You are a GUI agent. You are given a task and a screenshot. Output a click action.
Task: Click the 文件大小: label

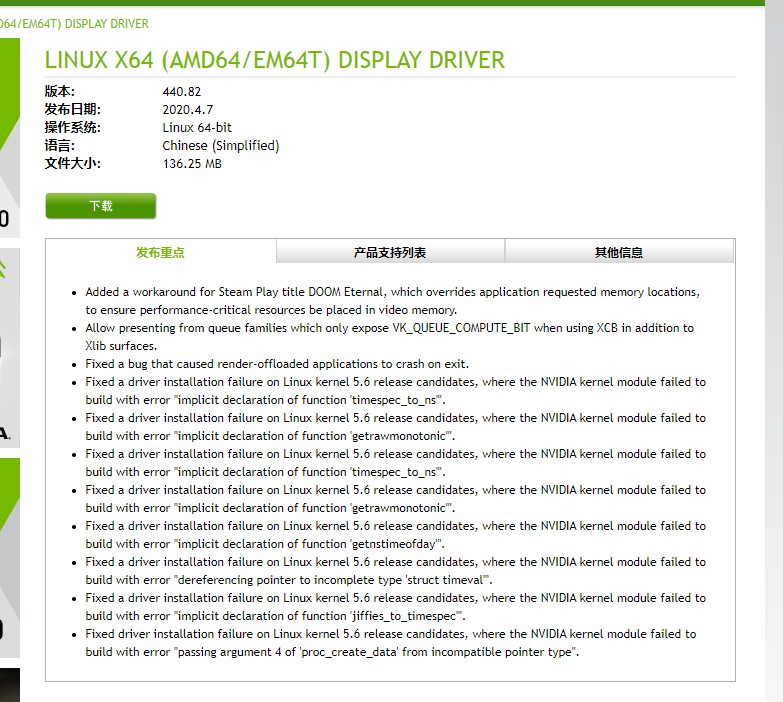click(x=72, y=164)
